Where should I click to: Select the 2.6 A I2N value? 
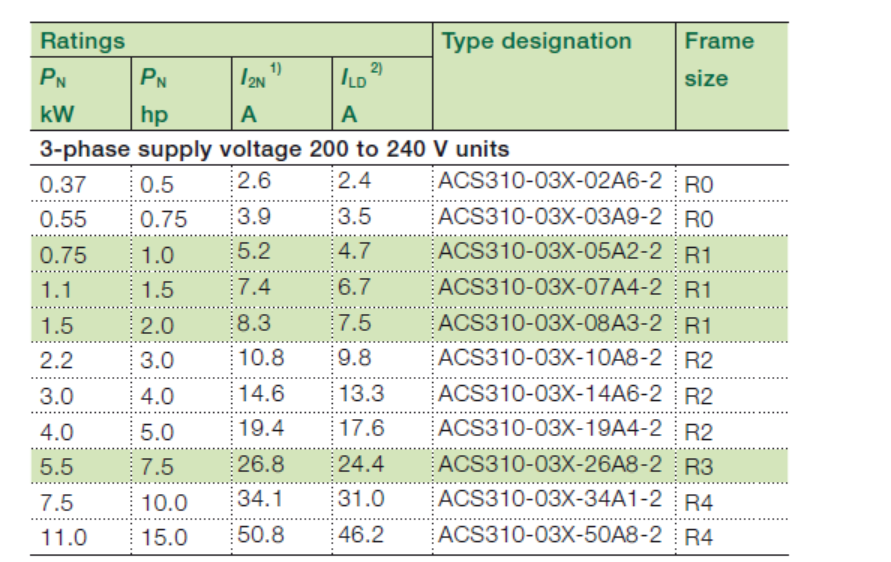[x=254, y=181]
